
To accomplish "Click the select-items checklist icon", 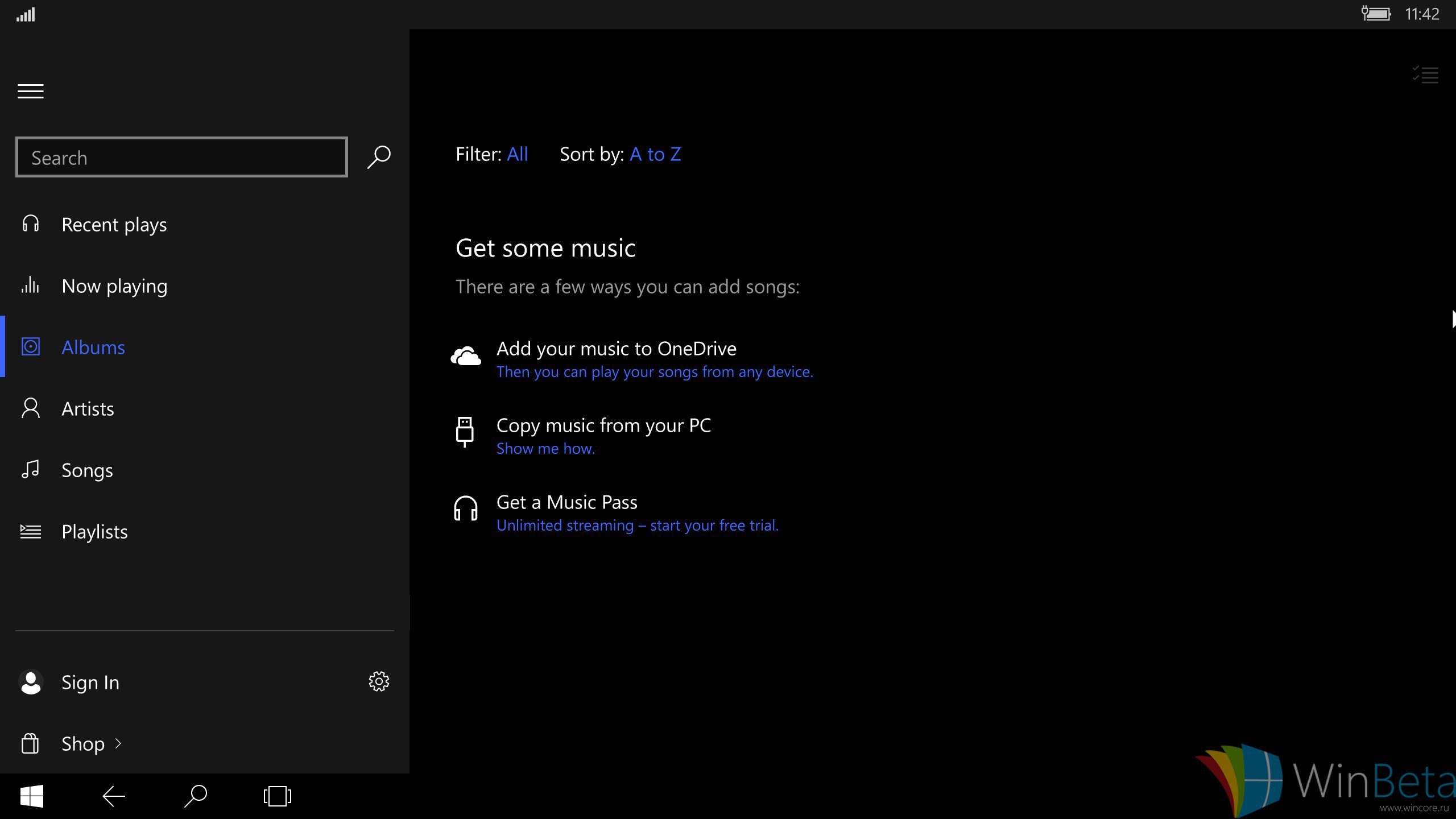I will (1425, 75).
